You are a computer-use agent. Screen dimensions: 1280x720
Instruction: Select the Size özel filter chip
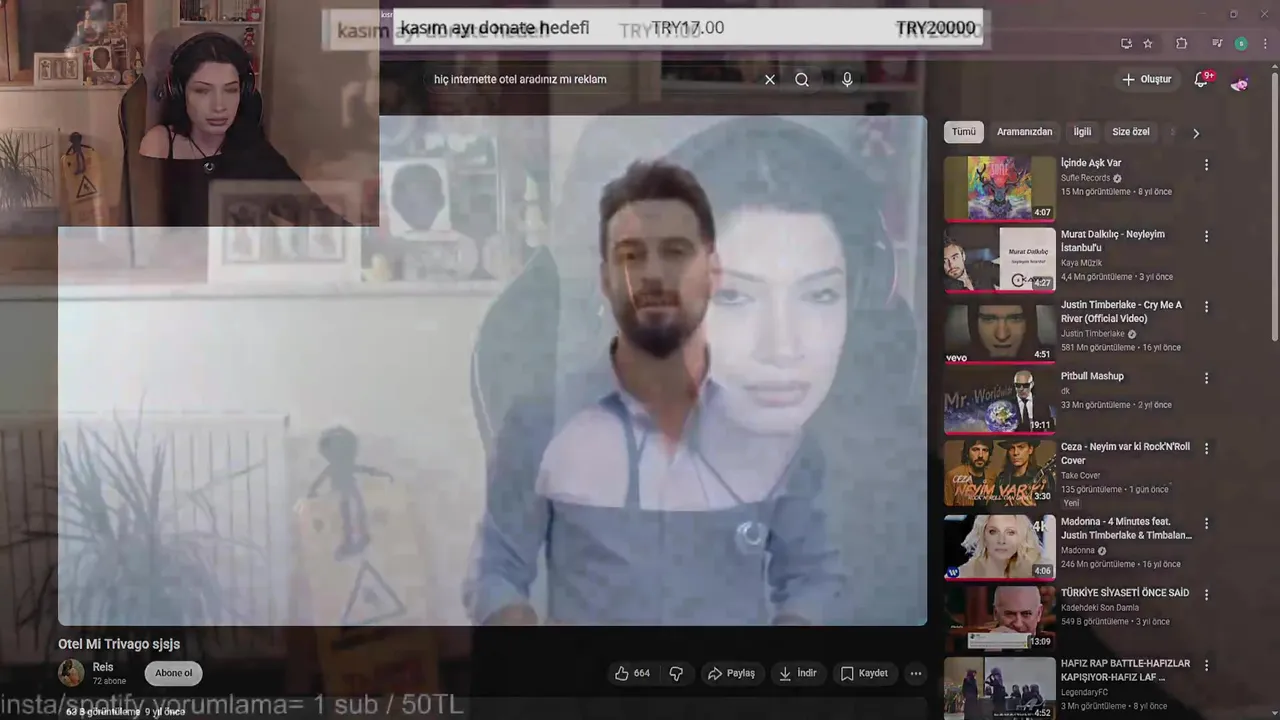[x=1131, y=132]
